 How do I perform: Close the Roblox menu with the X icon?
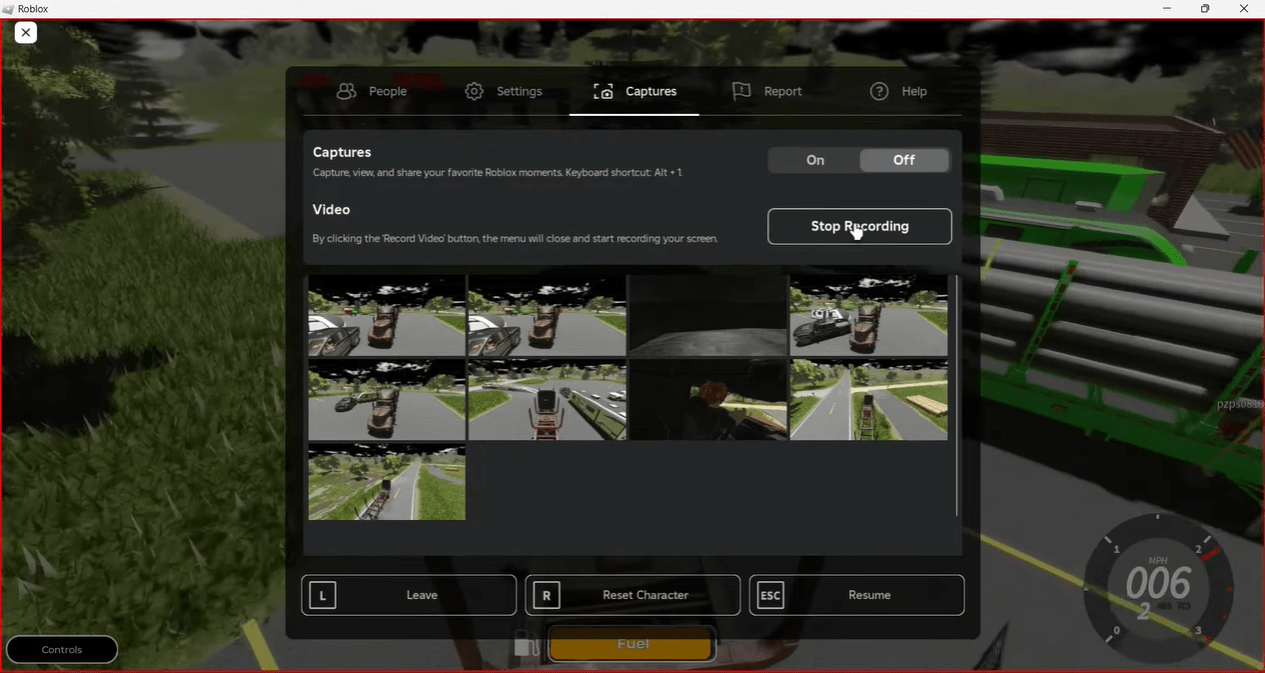coord(26,33)
